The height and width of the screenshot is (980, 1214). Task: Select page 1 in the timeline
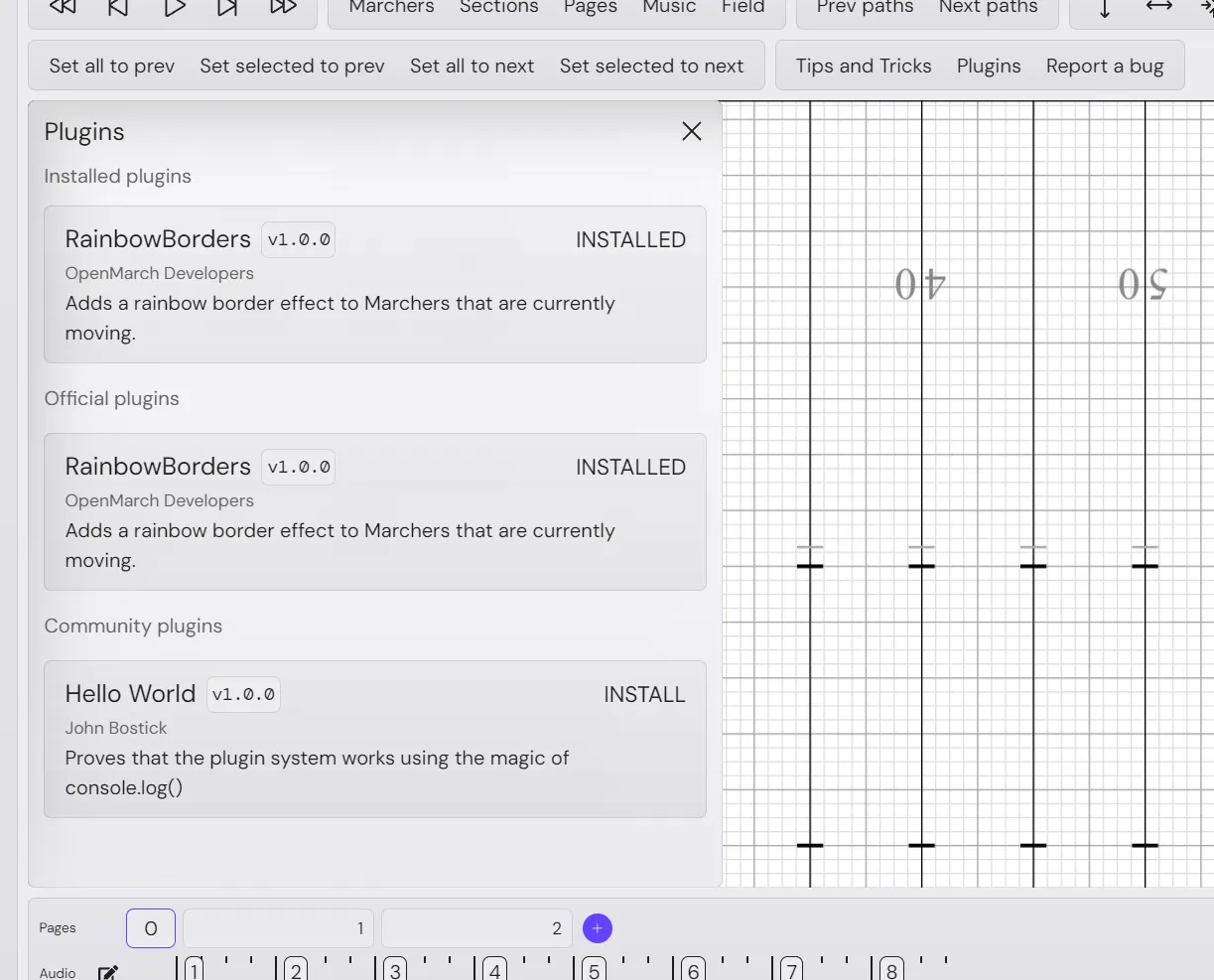[x=278, y=928]
